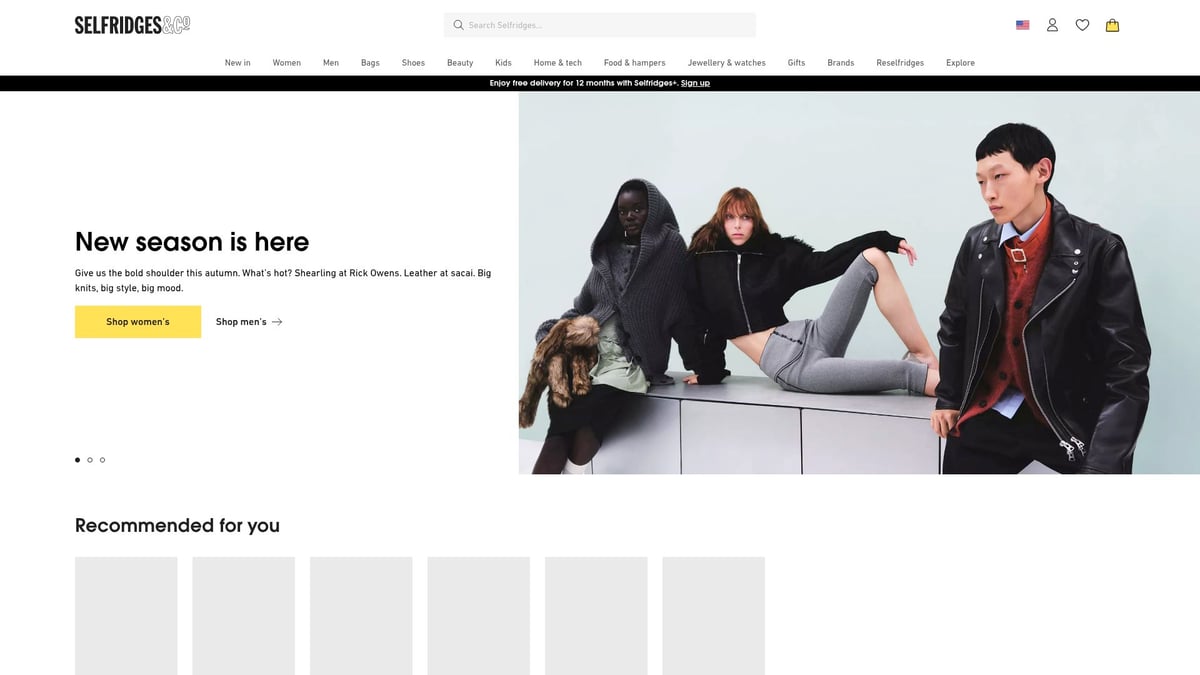
Task: Open the search magnifier icon
Action: pos(458,25)
